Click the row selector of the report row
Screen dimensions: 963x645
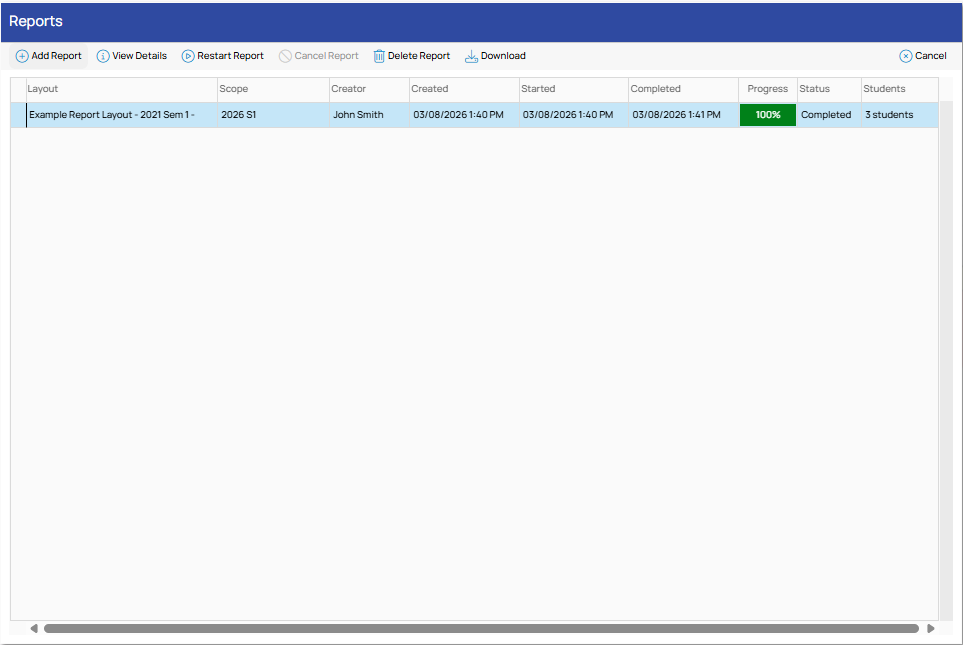tap(18, 115)
